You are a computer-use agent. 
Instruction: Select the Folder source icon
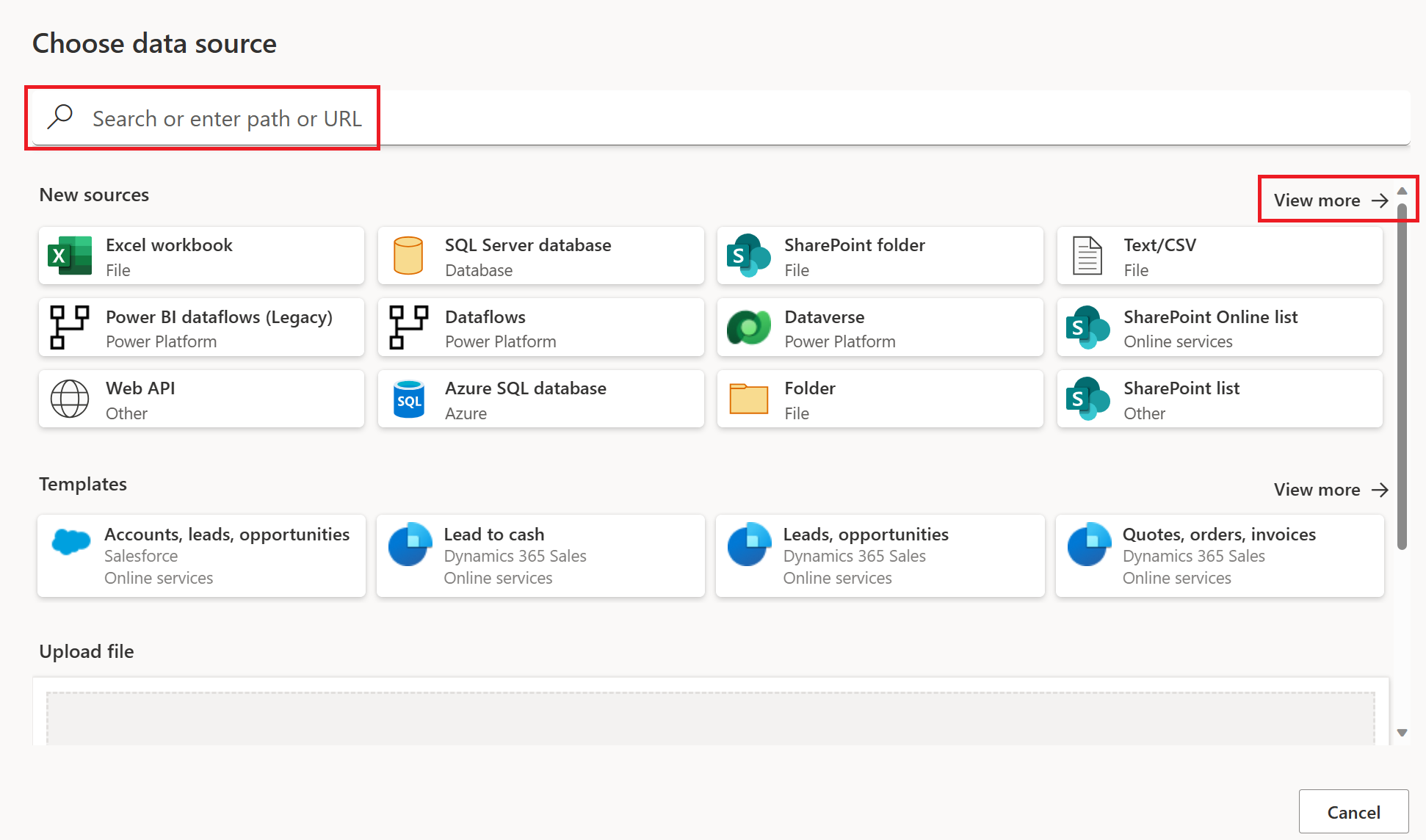click(x=748, y=399)
